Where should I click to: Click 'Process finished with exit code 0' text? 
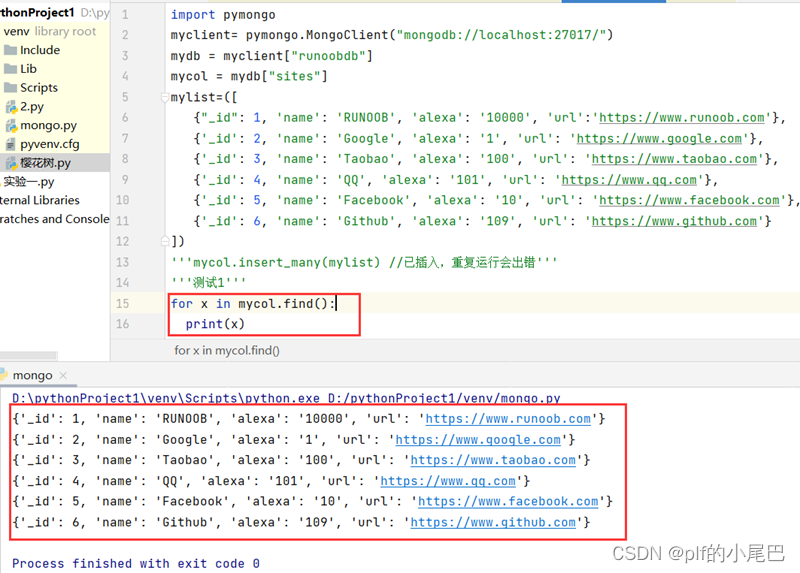coord(136,563)
